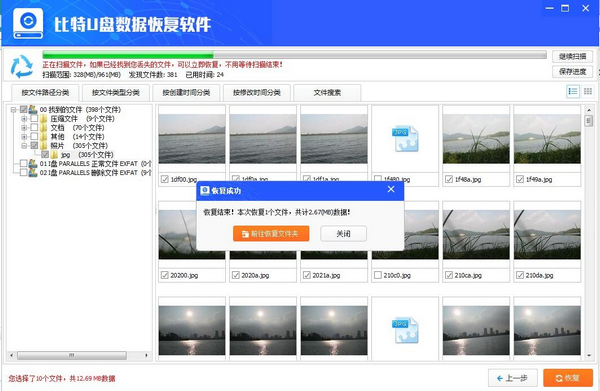Open the 按文件路径分类 tab
The height and width of the screenshot is (391, 600).
pyautogui.click(x=45, y=93)
